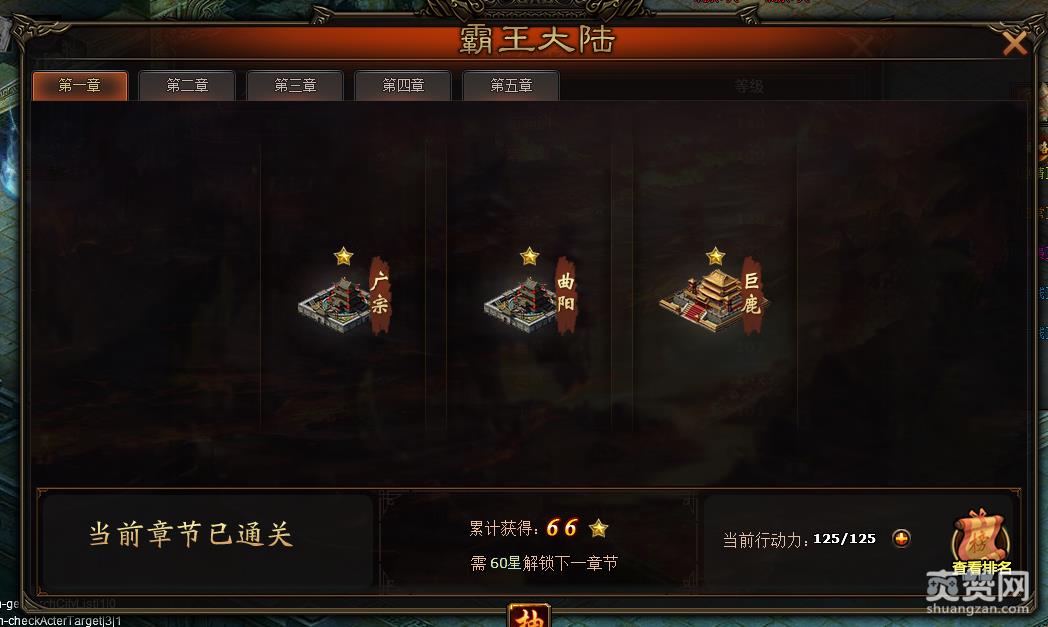The height and width of the screenshot is (627, 1048).
Task: Click the 广宗 red name banner
Action: point(380,295)
